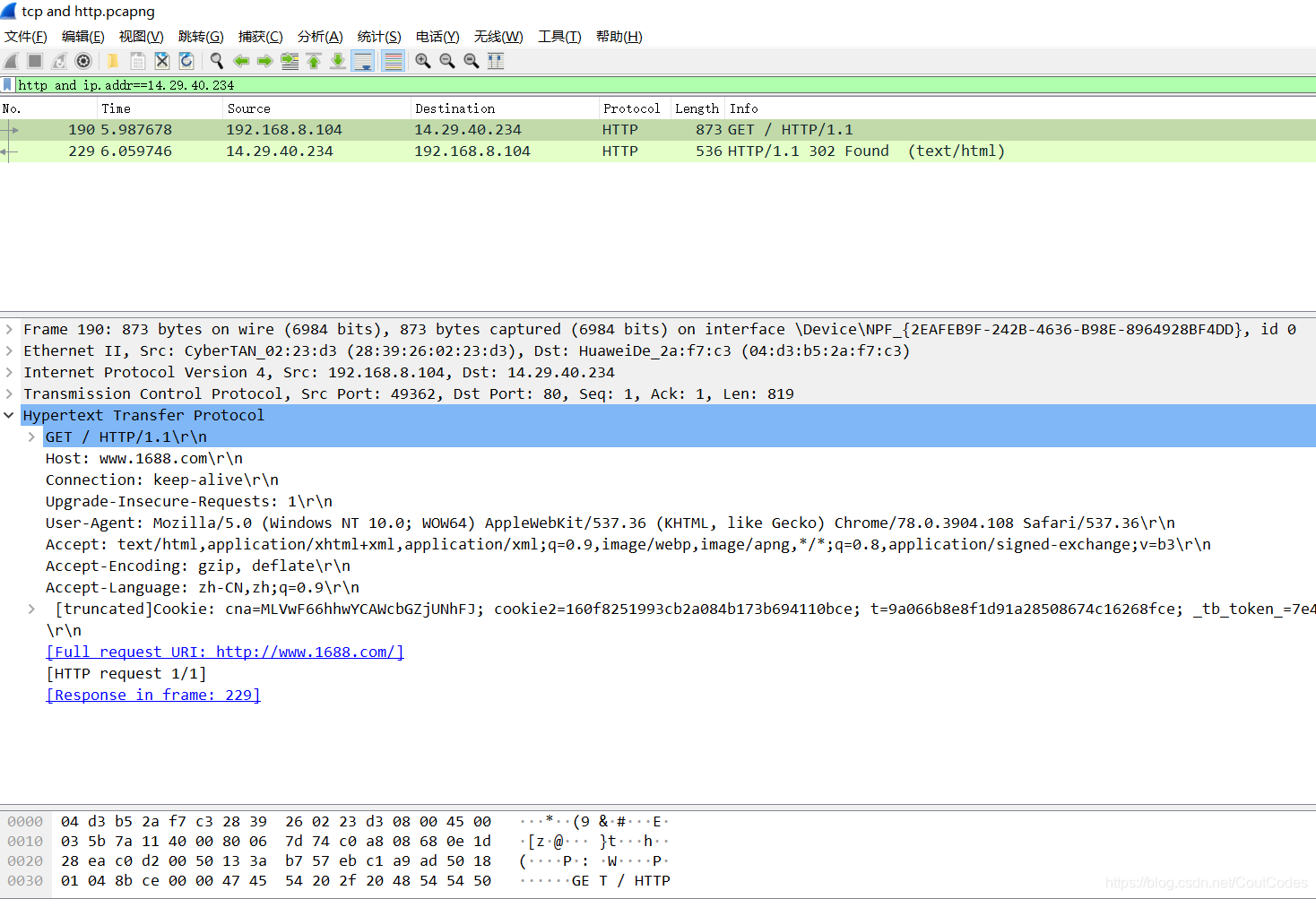1316x899 pixels.
Task: Reload the capture file
Action: [x=186, y=61]
